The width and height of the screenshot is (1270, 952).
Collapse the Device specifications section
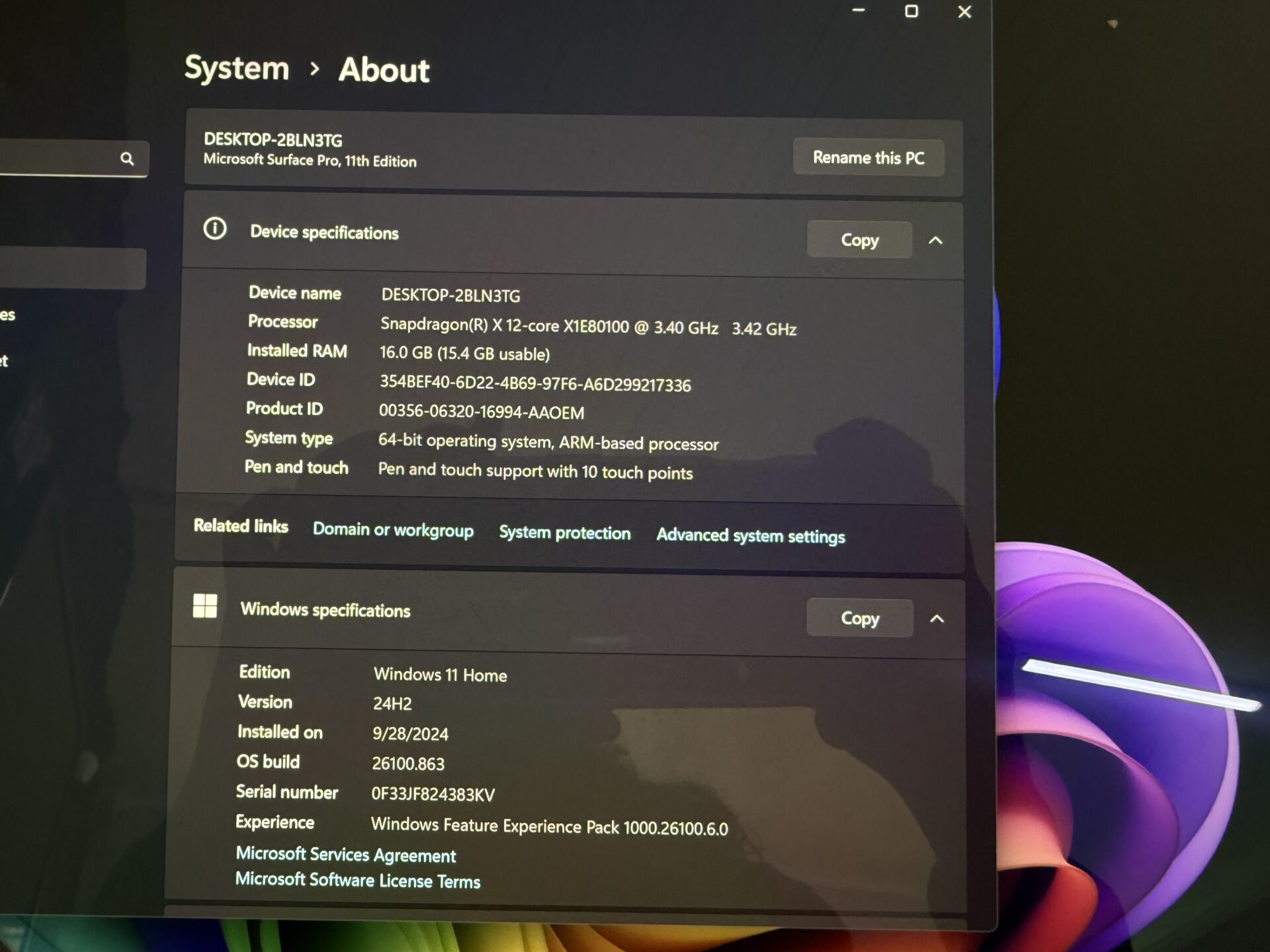pyautogui.click(x=936, y=240)
